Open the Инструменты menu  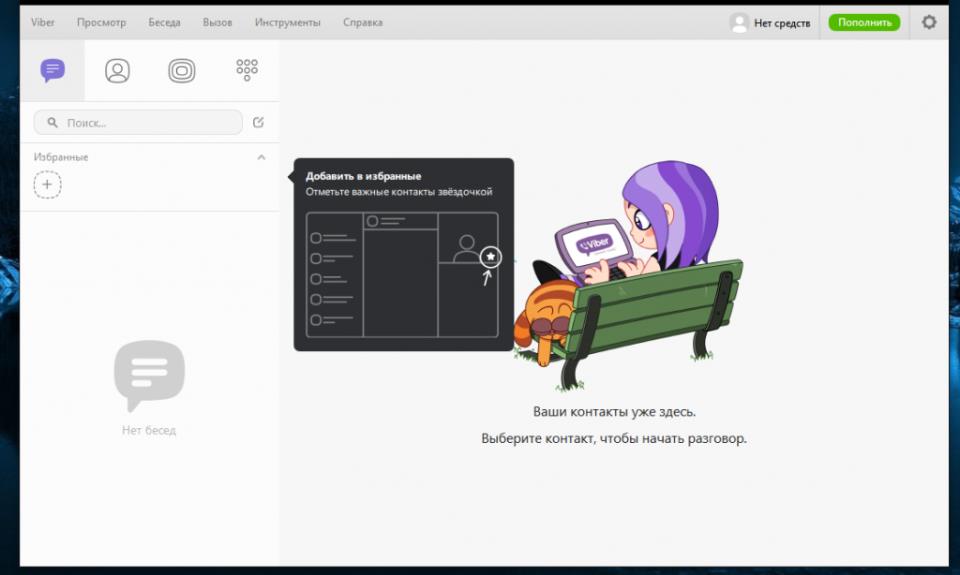[x=287, y=22]
